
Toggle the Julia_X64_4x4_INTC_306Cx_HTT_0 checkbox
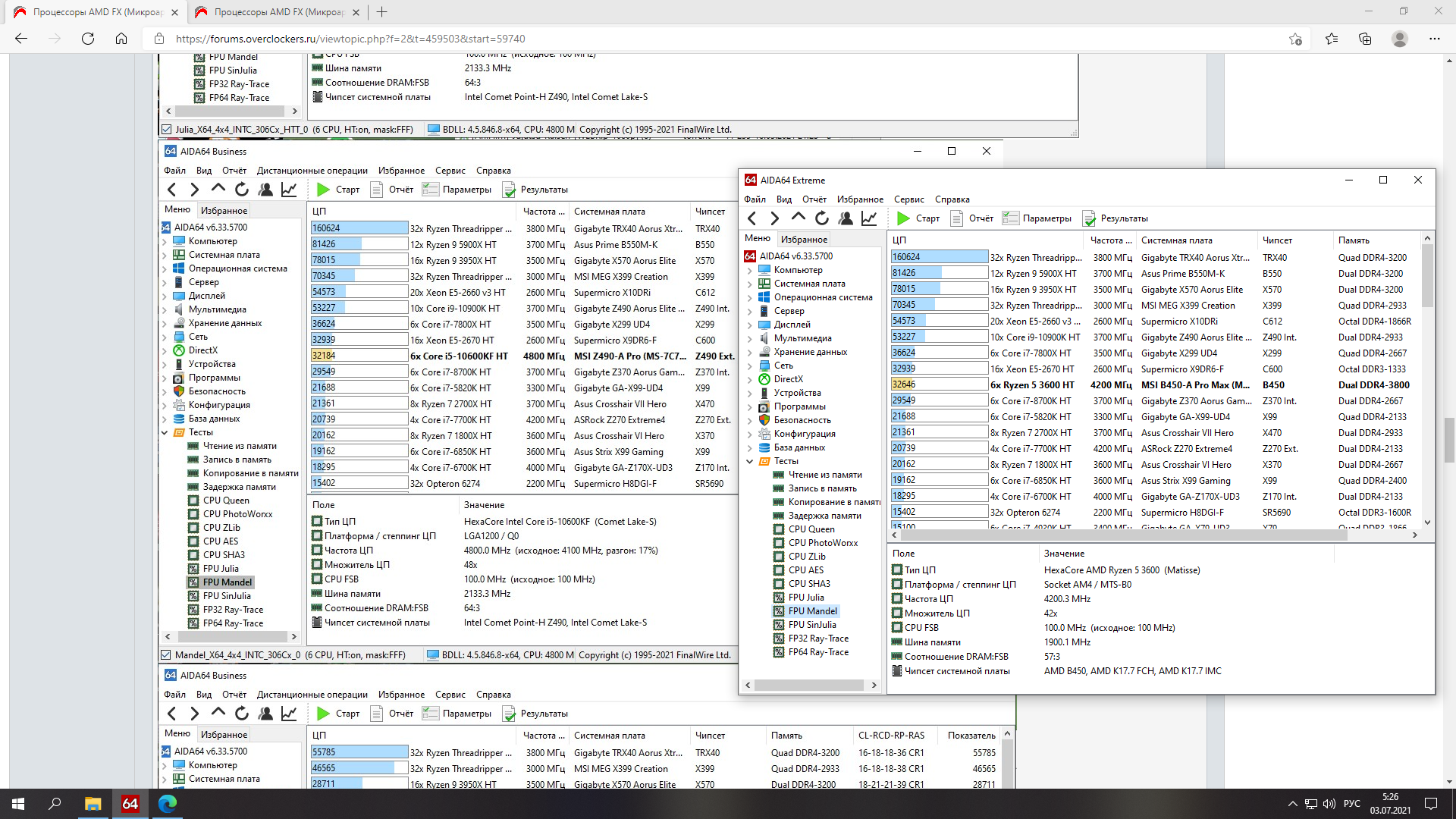pos(166,130)
